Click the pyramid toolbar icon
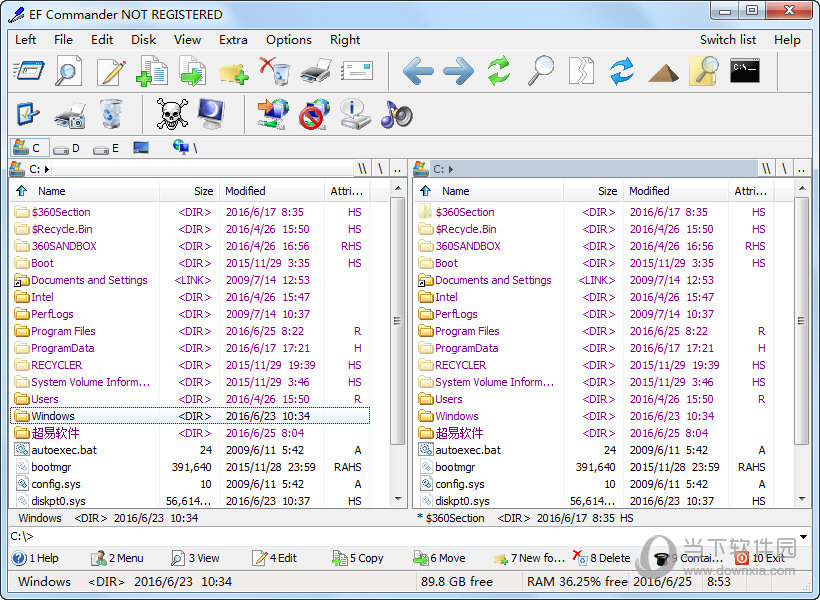The height and width of the screenshot is (600, 820). pos(663,73)
